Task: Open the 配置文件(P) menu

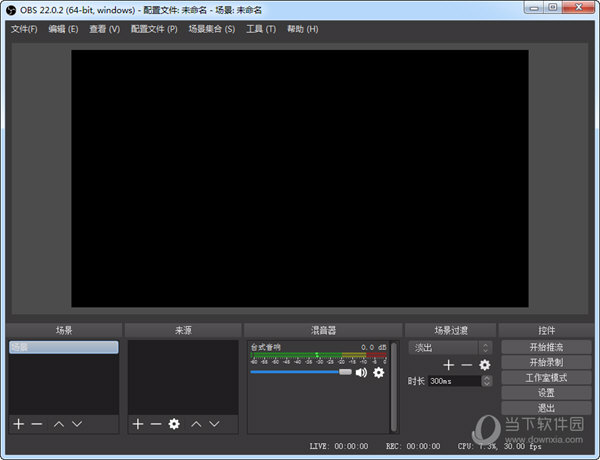Action: point(154,29)
